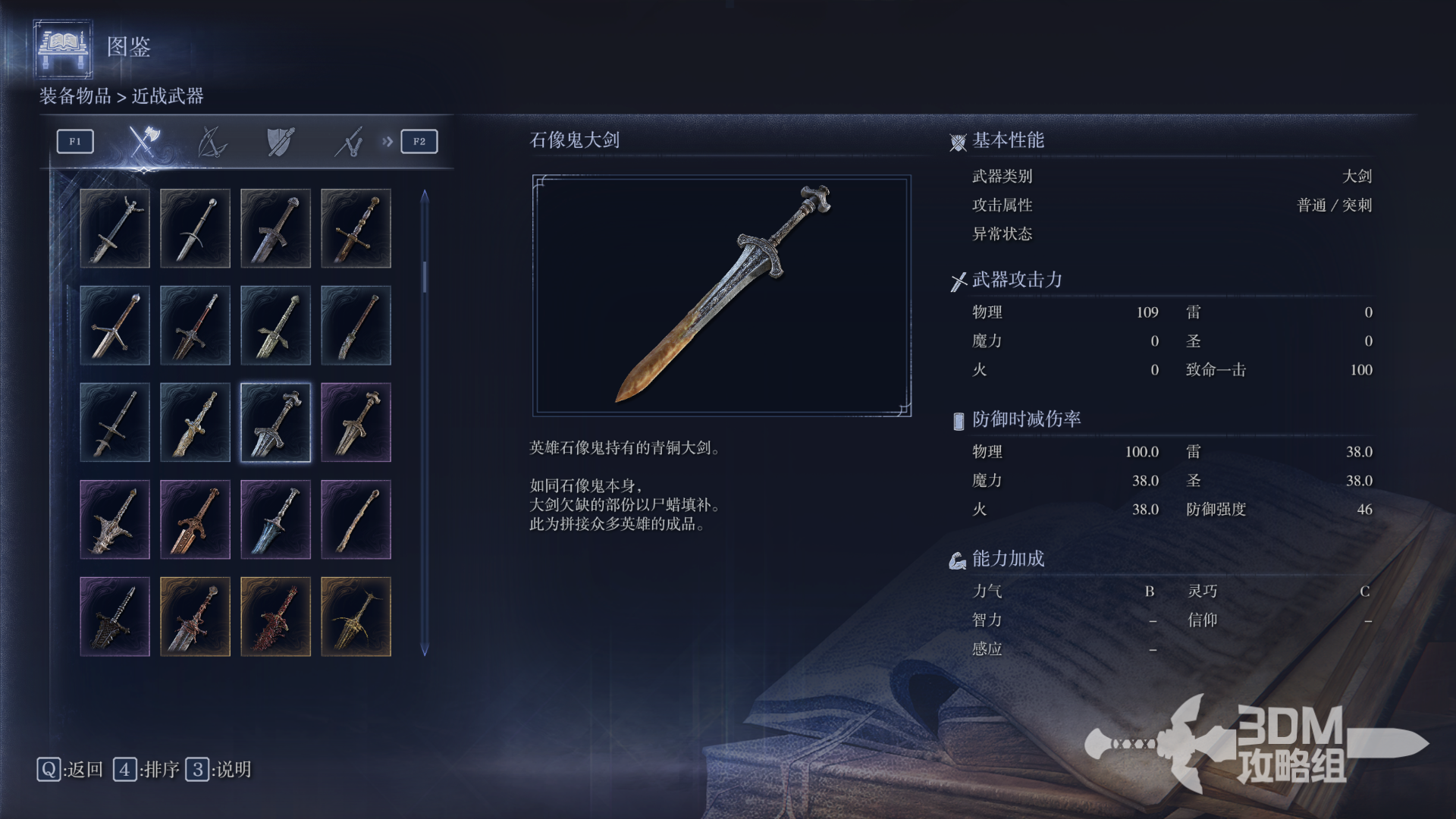1456x819 pixels.
Task: Click the scroll up arrow of weapon list
Action: pos(425,196)
